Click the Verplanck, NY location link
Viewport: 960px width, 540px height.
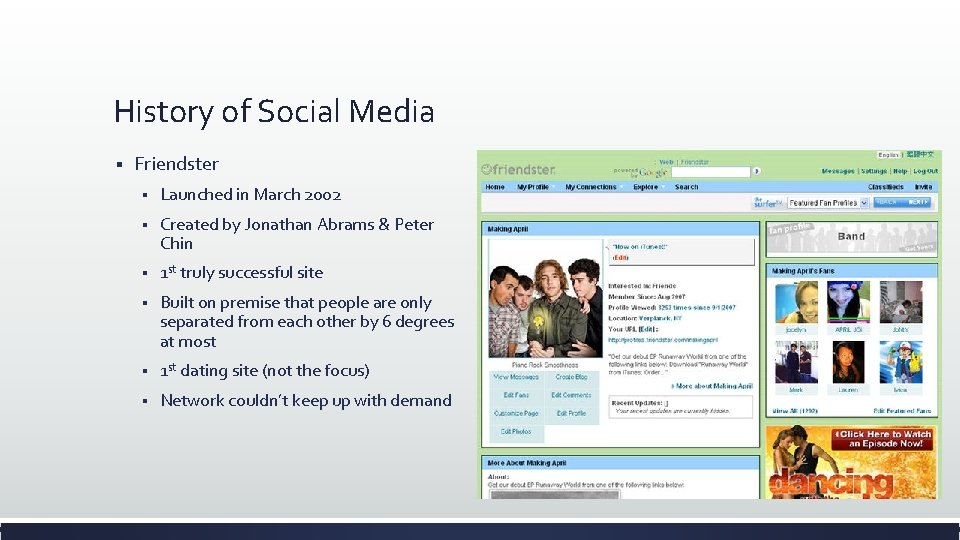pos(660,318)
